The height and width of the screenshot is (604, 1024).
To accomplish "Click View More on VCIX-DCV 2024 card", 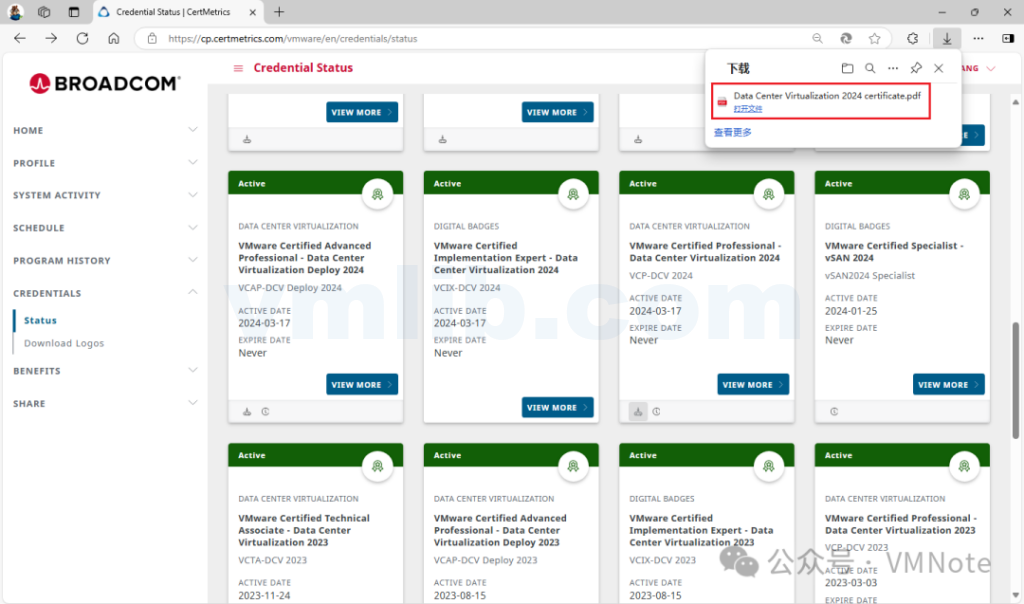I will (557, 408).
